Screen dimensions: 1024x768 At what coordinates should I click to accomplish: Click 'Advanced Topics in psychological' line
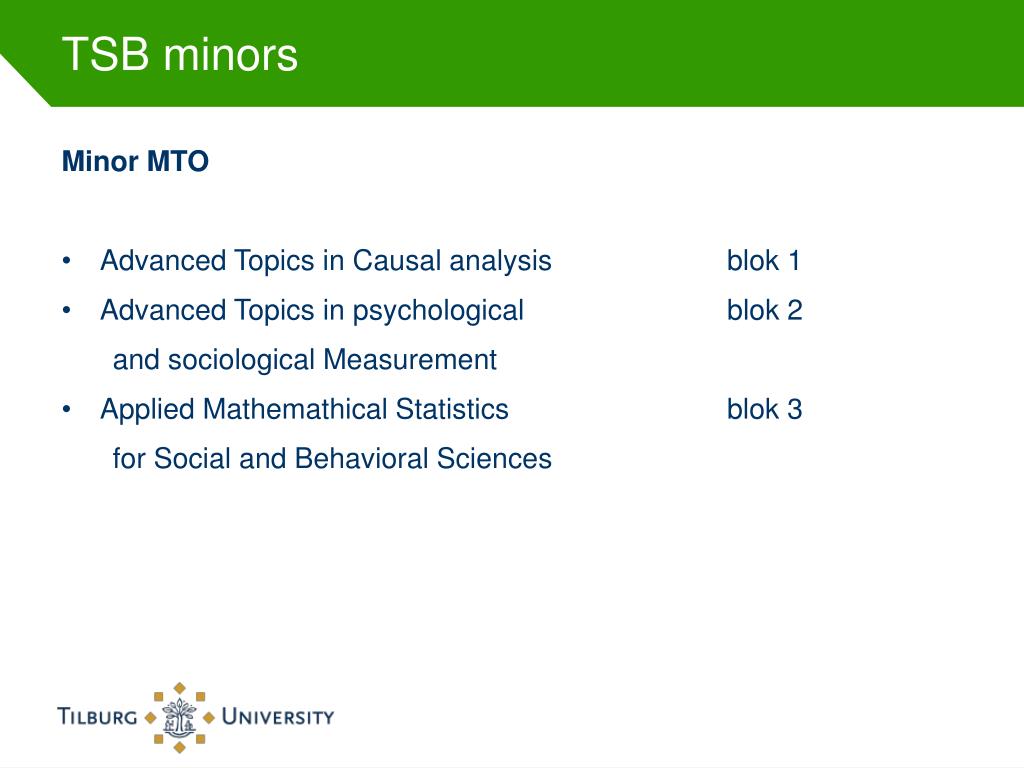point(312,311)
